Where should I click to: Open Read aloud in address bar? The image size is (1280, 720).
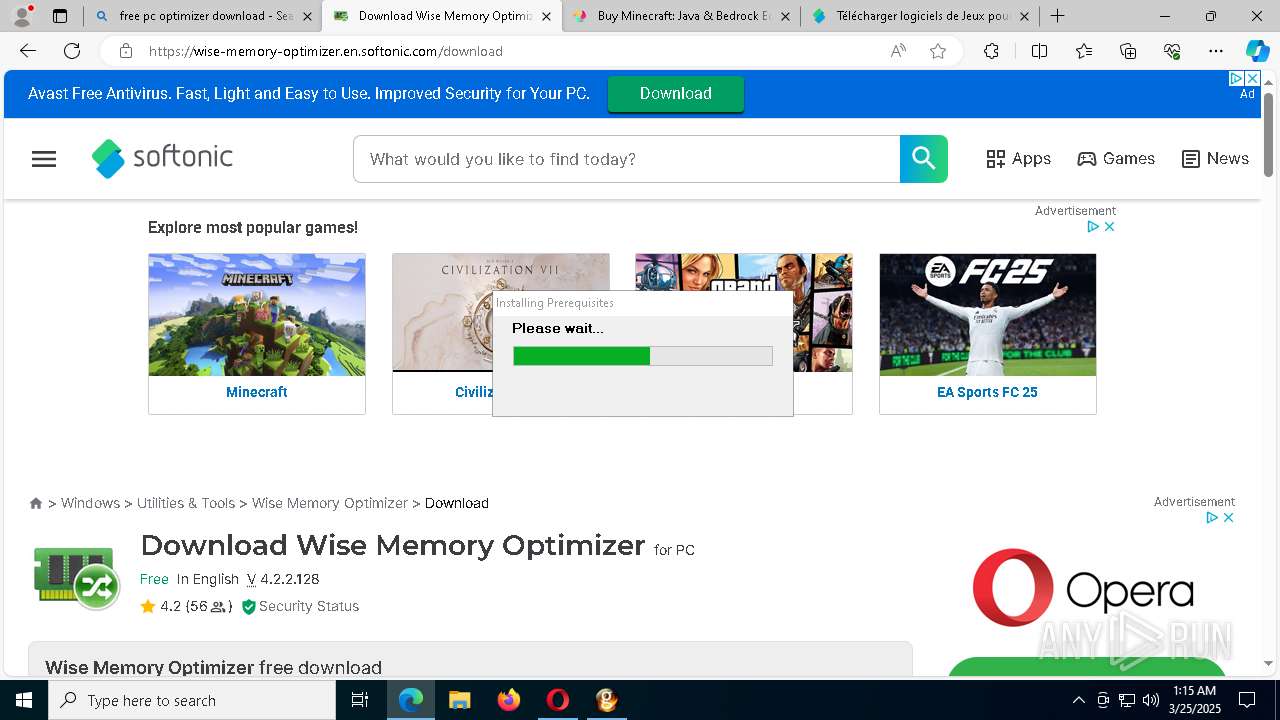pyautogui.click(x=898, y=51)
